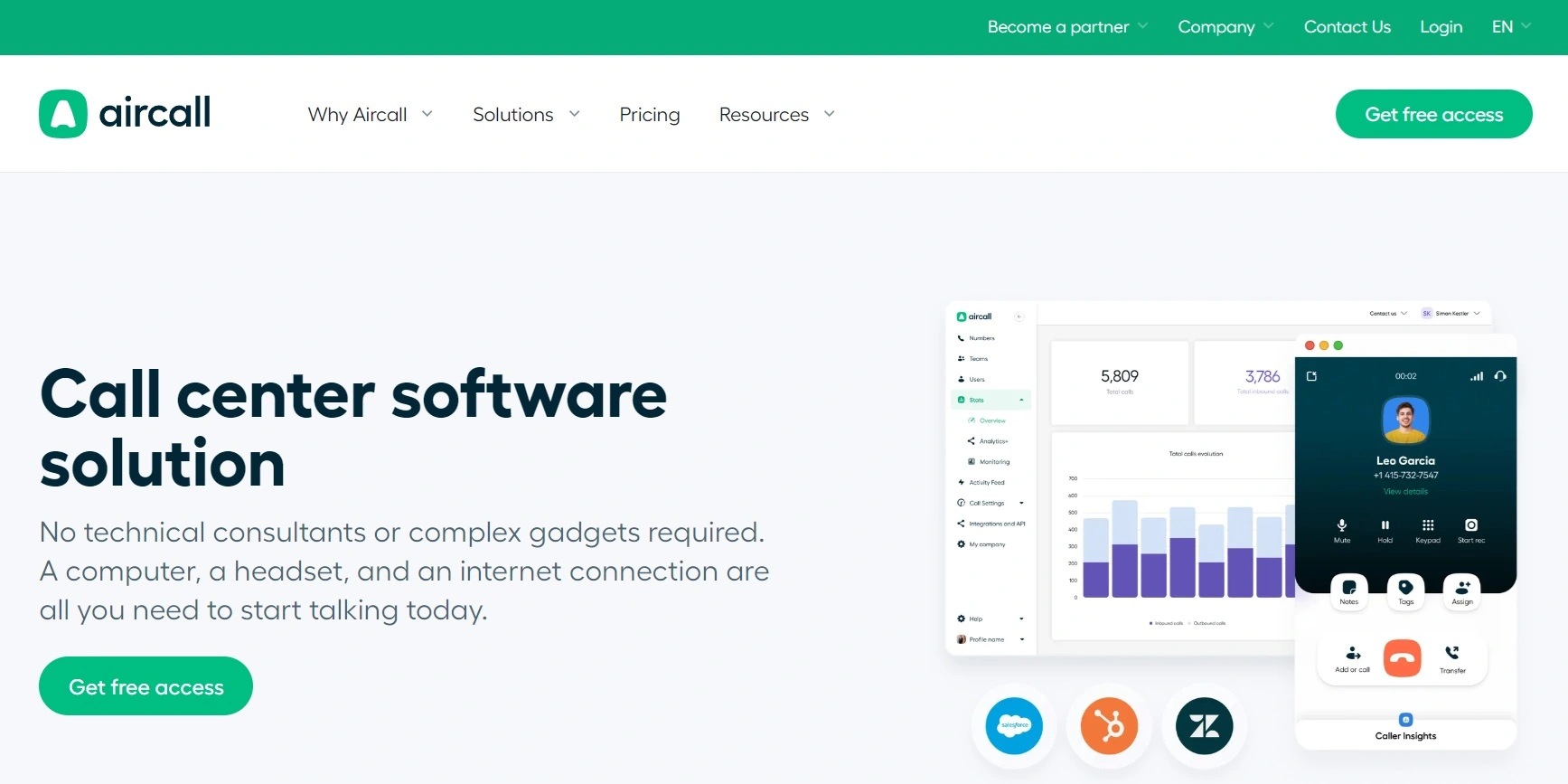Image resolution: width=1568 pixels, height=784 pixels.
Task: Click the HubSpot integration icon
Action: (x=1109, y=725)
